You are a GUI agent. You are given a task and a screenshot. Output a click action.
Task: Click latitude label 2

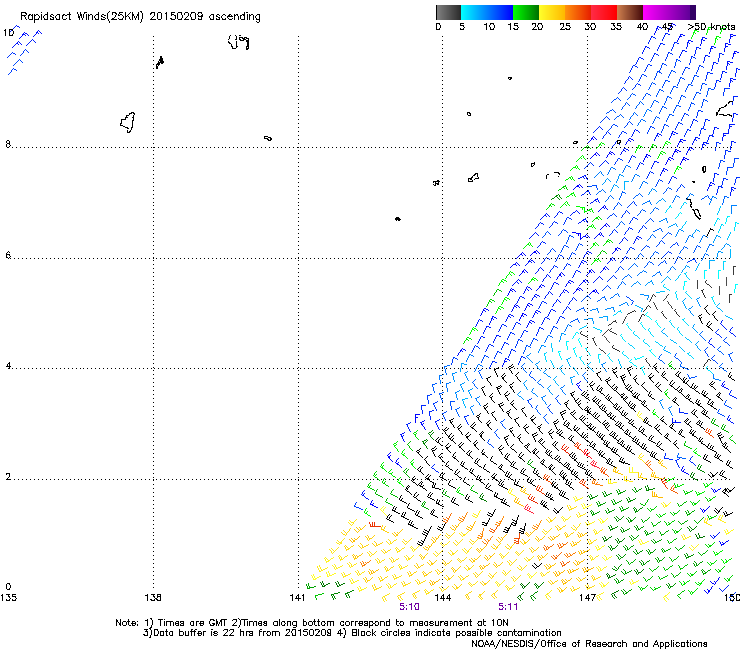point(8,476)
